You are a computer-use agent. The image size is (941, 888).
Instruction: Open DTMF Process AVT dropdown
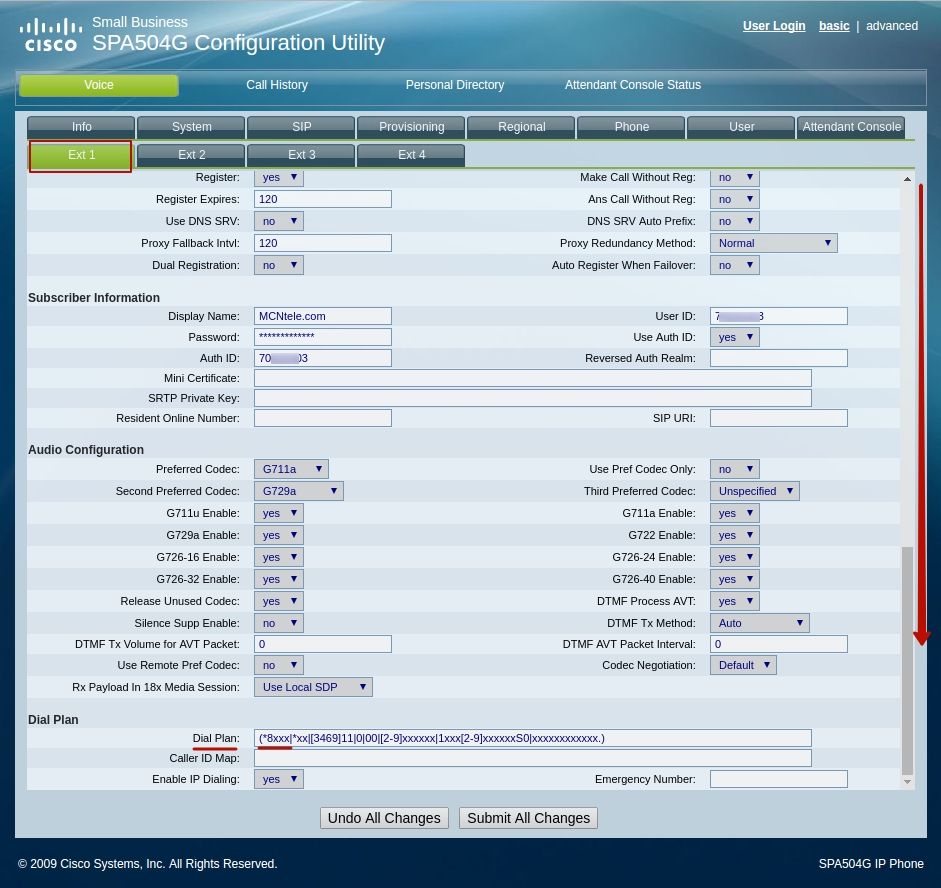tap(735, 601)
